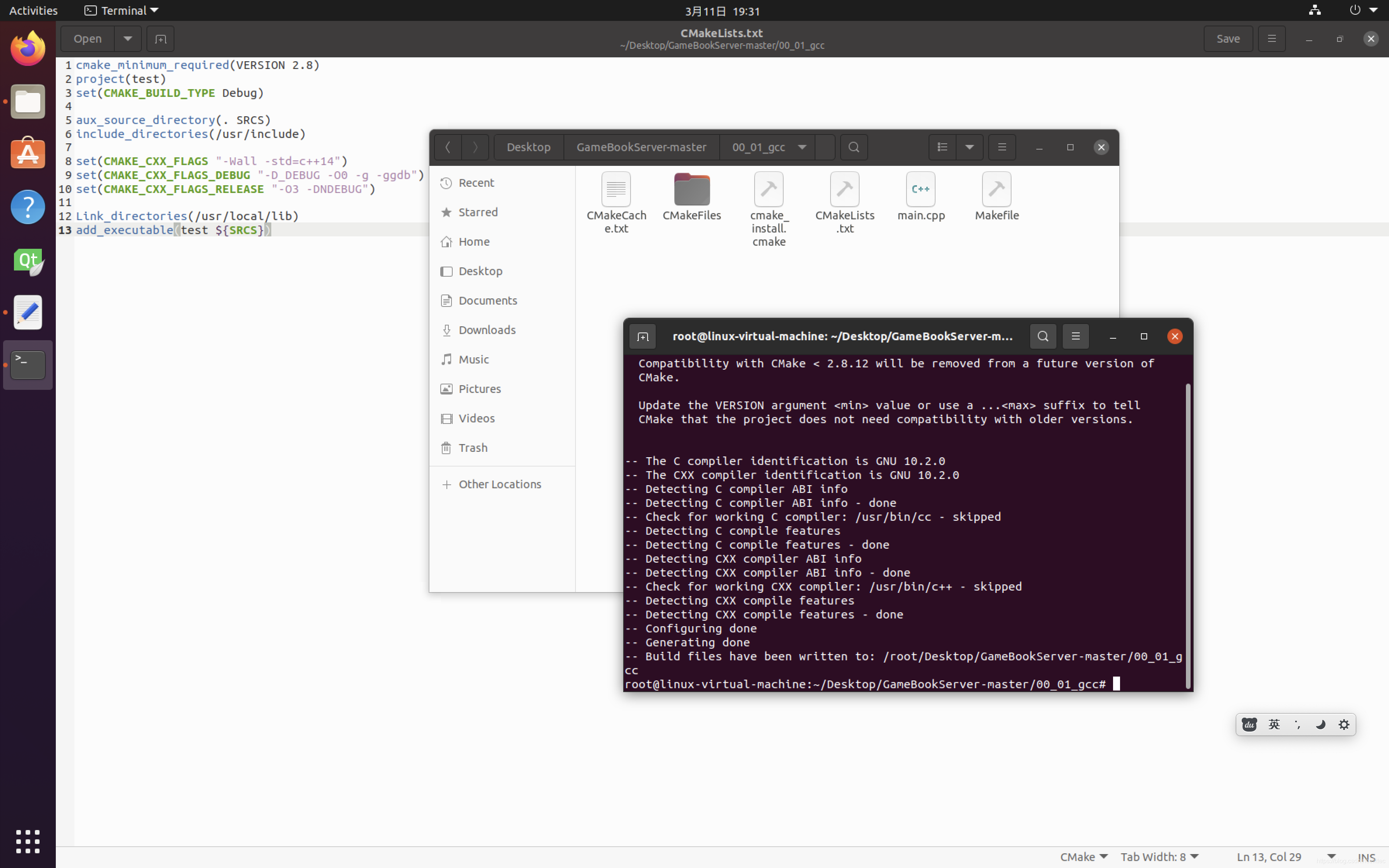
Task: Select the CMakeFiles folder
Action: tap(692, 196)
